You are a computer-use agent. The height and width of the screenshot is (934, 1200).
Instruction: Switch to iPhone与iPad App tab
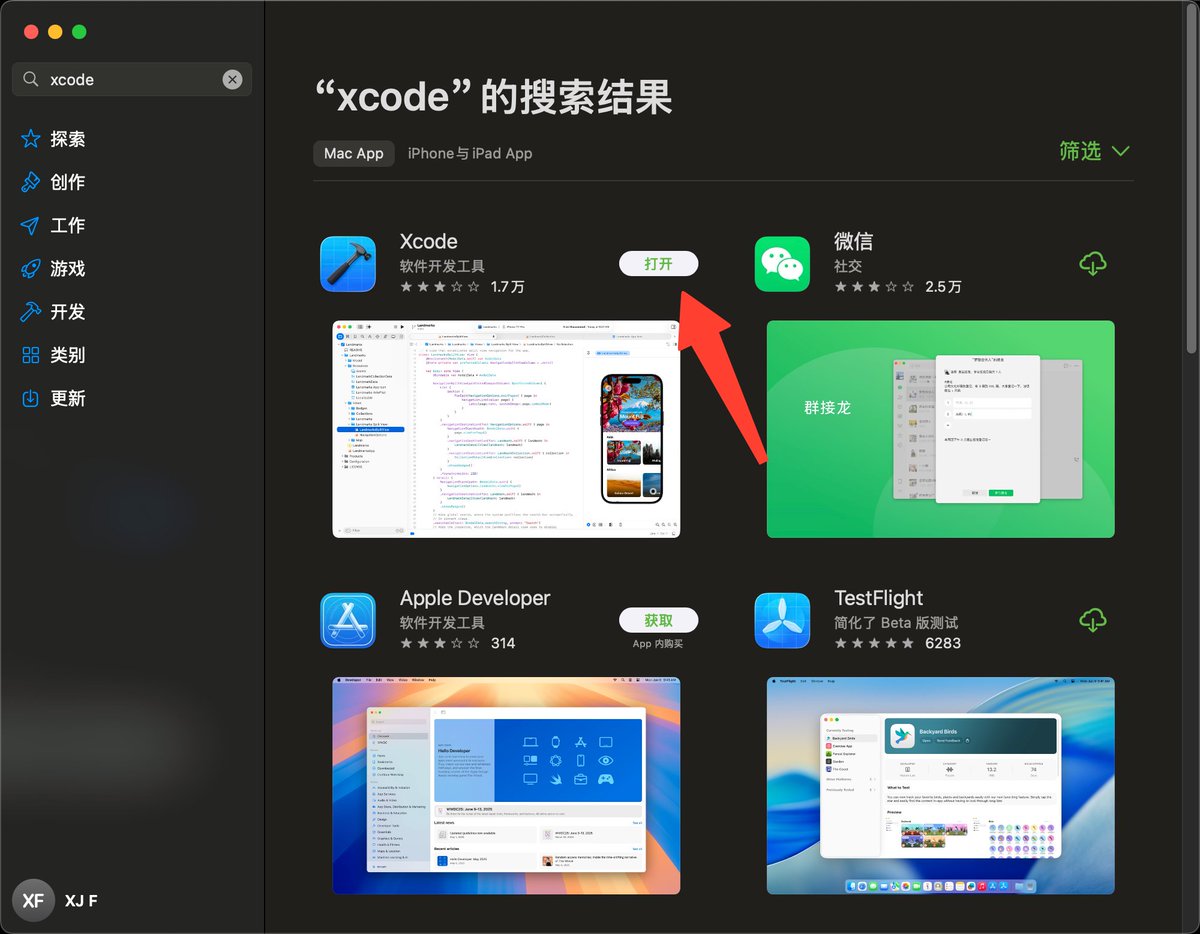tap(470, 153)
